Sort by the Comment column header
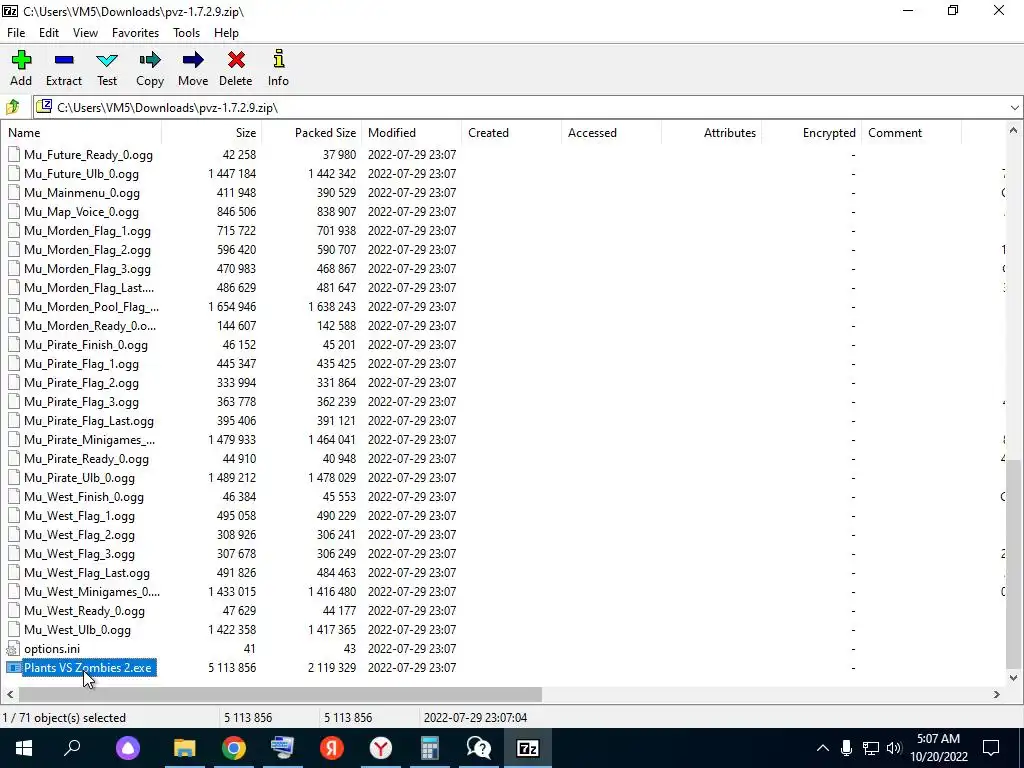Image resolution: width=1024 pixels, height=768 pixels. (912, 133)
